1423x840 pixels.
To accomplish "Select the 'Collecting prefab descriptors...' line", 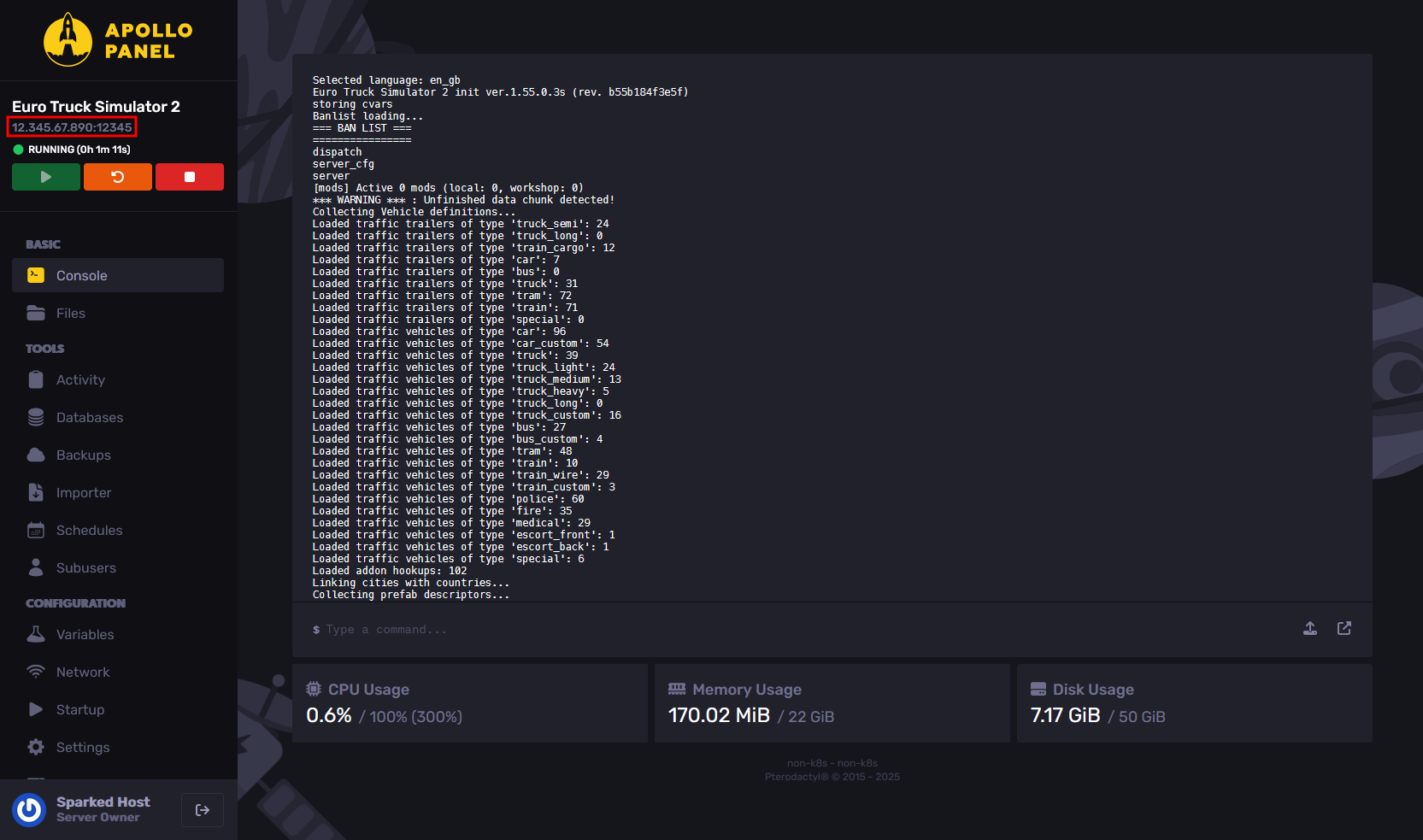I will click(x=411, y=595).
